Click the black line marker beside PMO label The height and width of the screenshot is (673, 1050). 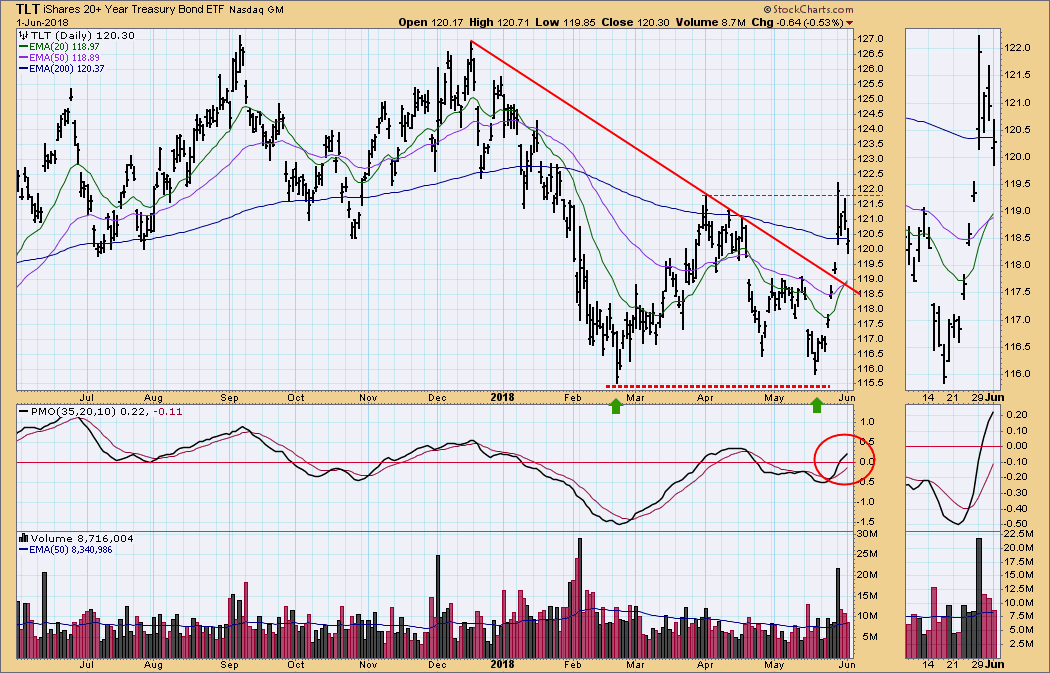click(23, 411)
